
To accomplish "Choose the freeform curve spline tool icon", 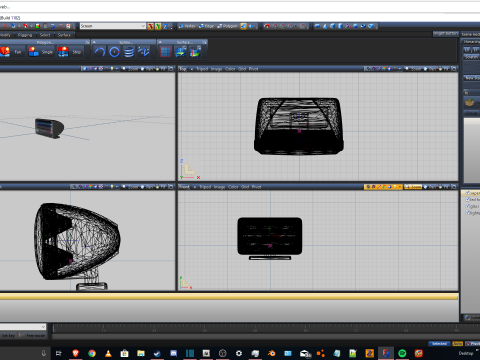I will pyautogui.click(x=144, y=52).
